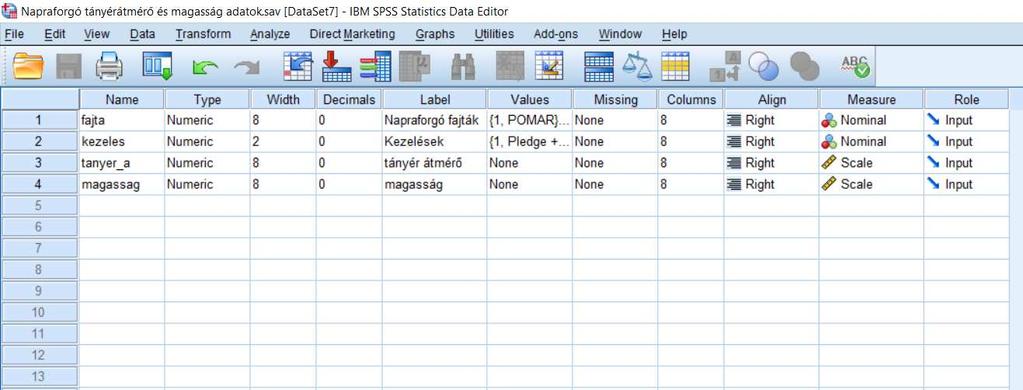Select the variable name tanyer_a
The width and height of the screenshot is (1023, 390).
pos(122,163)
